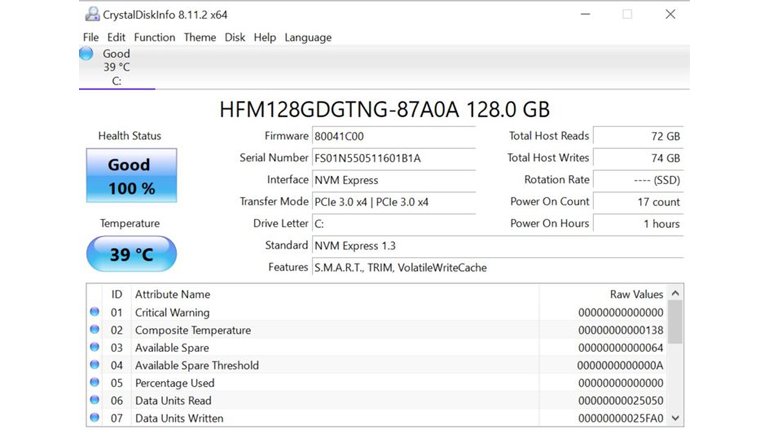This screenshot has width=770, height=434.
Task: Select the Available Spare attribute name in row 03
Action: [x=172, y=348]
